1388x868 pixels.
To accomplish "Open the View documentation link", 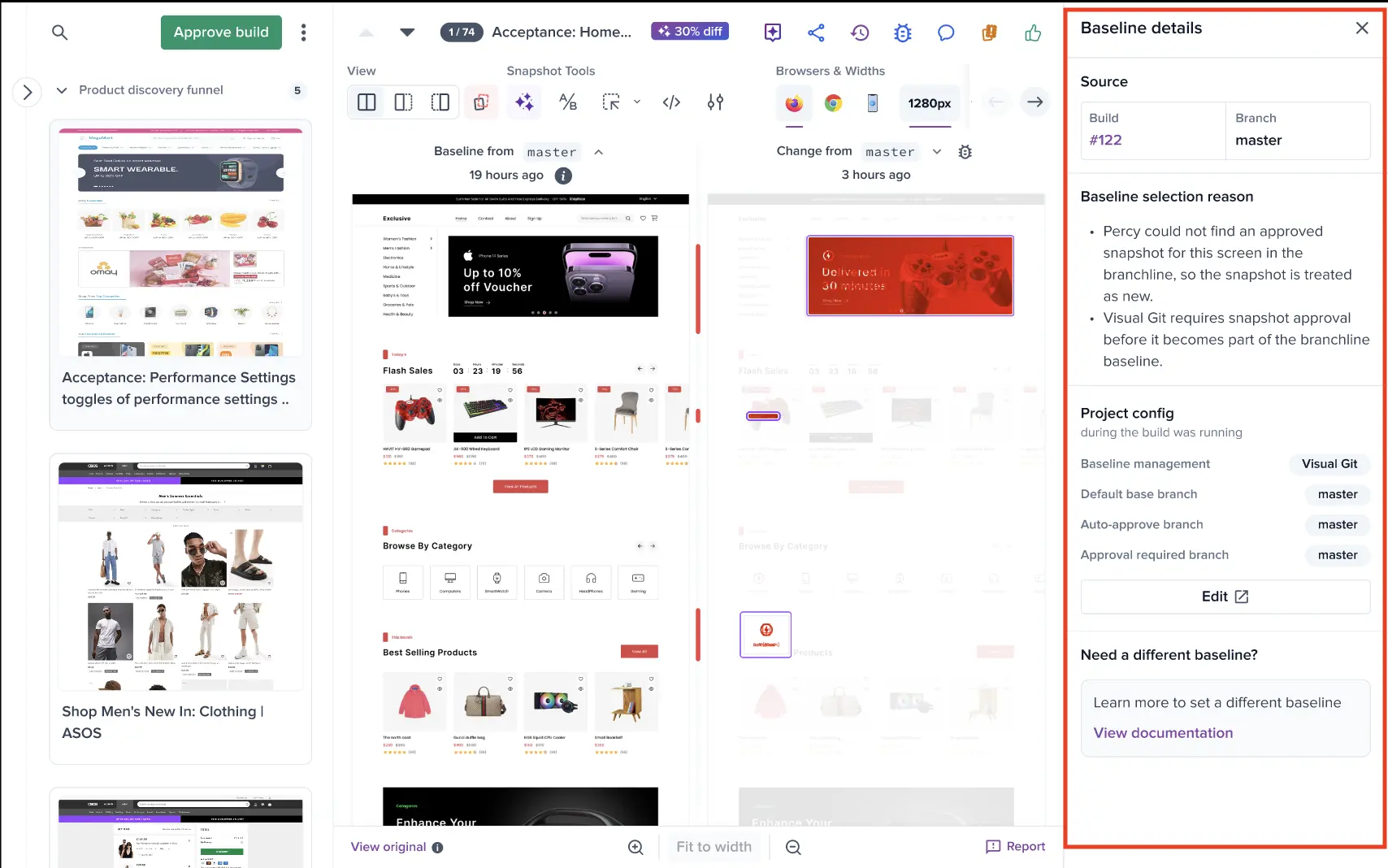I will pyautogui.click(x=1163, y=733).
